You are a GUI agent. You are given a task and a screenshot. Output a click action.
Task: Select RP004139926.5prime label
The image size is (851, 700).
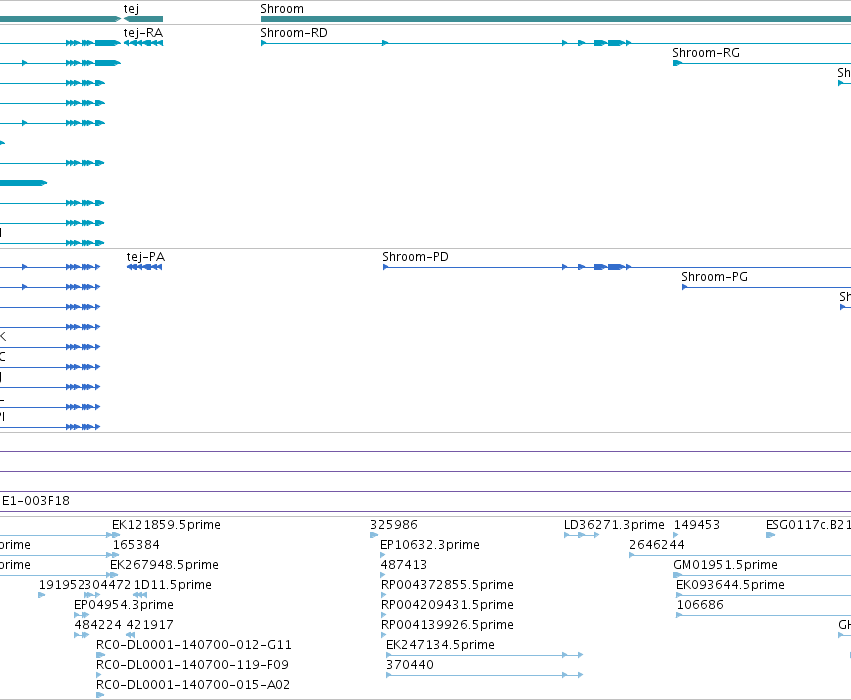(447, 625)
